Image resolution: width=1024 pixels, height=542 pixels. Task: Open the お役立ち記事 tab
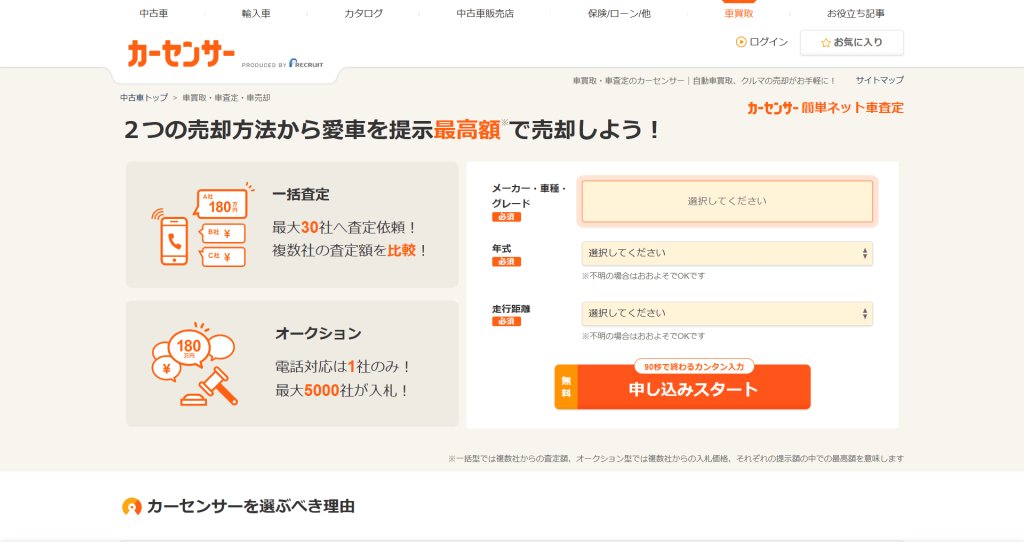pyautogui.click(x=856, y=13)
